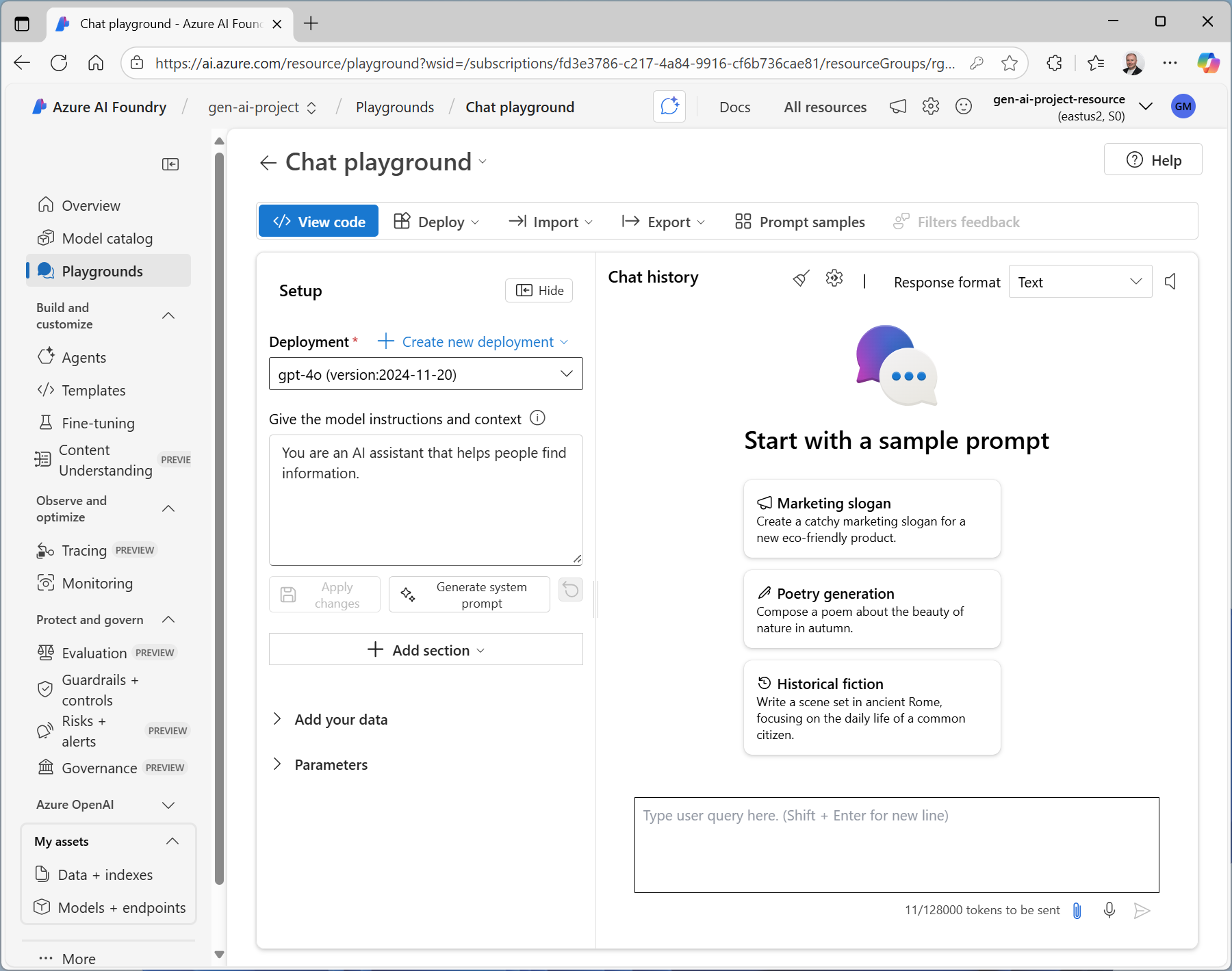Open the Response format dropdown

1080,282
